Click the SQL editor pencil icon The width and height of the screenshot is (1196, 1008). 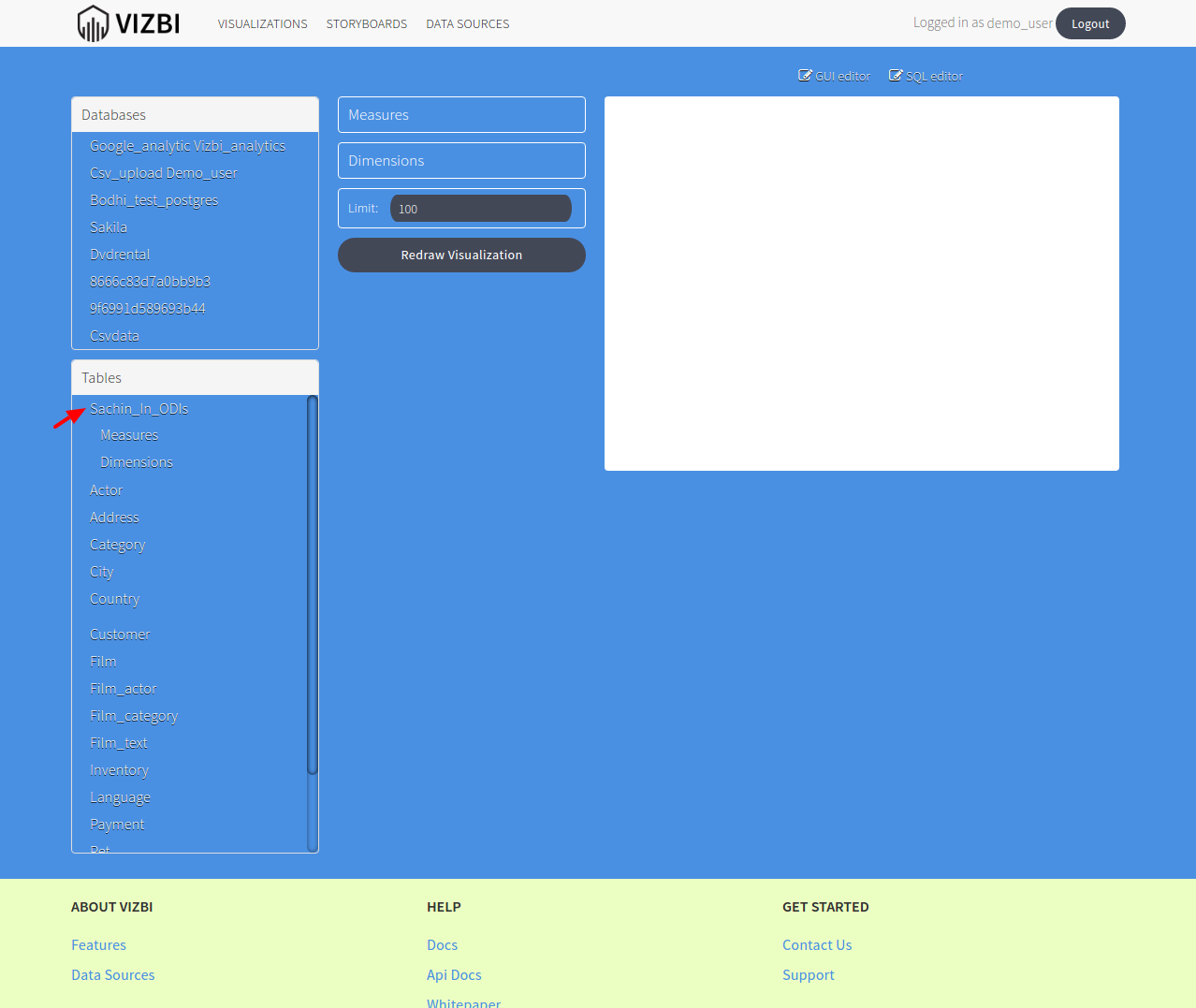[x=897, y=75]
